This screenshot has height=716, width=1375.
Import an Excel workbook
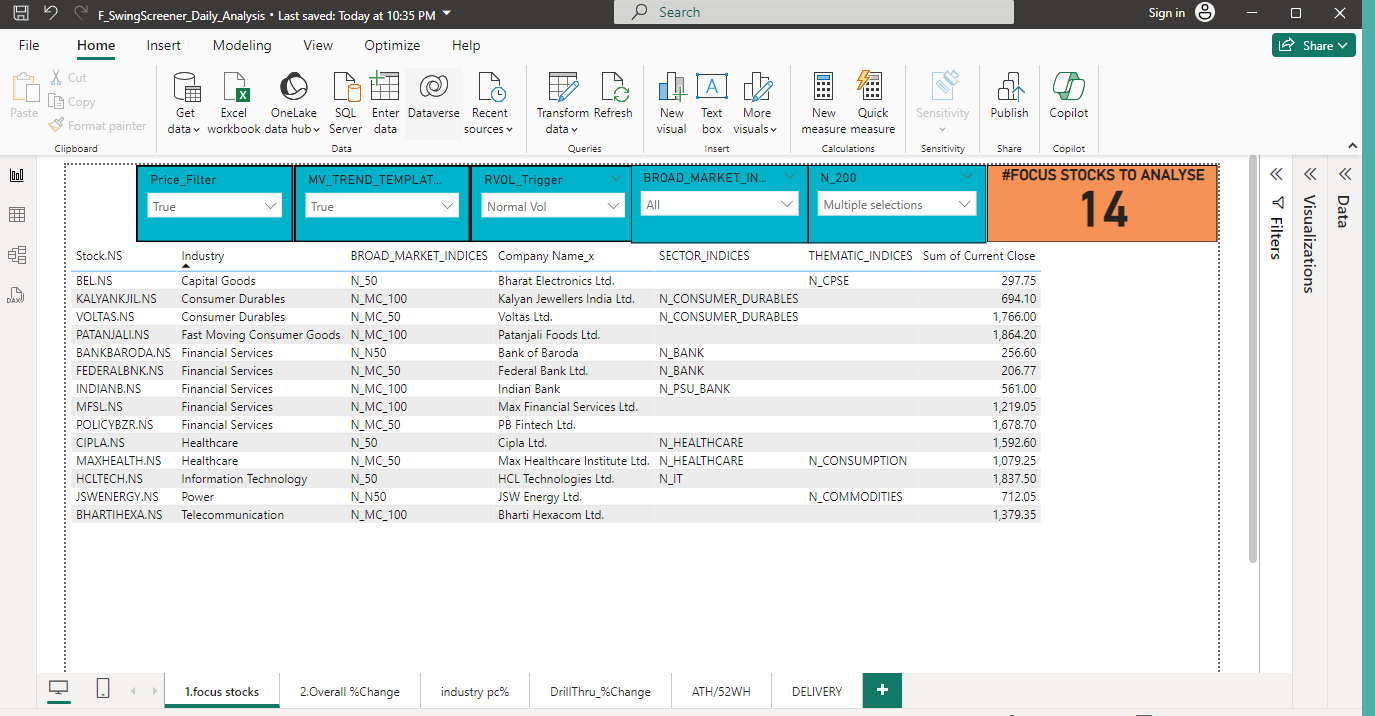(234, 104)
